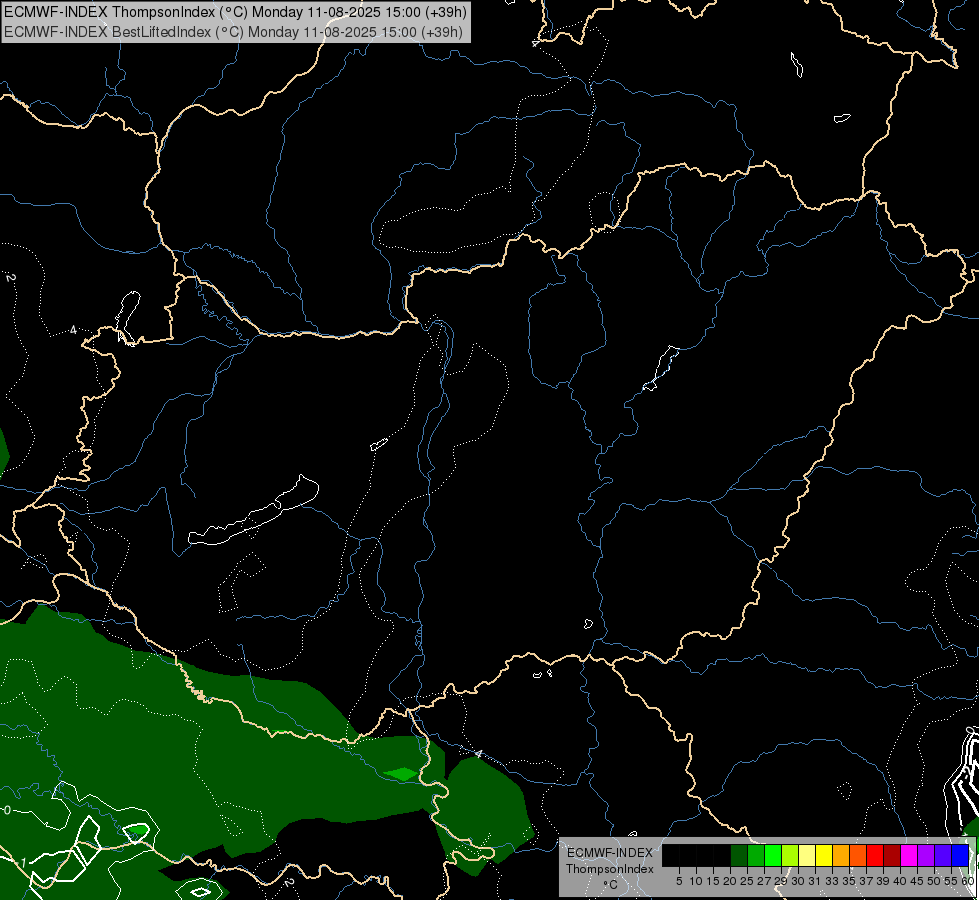This screenshot has width=979, height=900.
Task: Click the ECMWF-INDEX ThompsonIndex title line
Action: (x=236, y=12)
